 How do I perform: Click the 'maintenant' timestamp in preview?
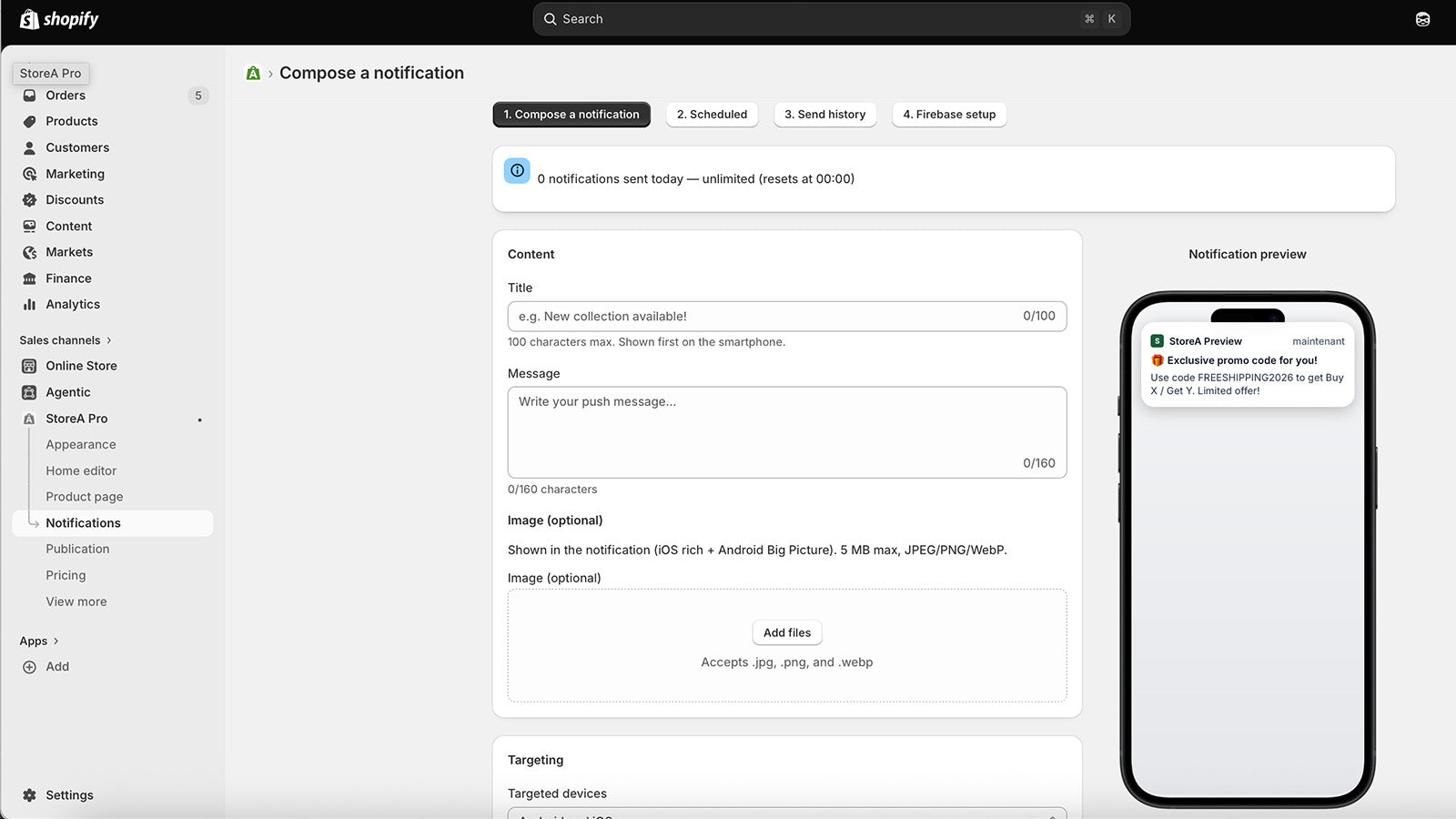1319,341
